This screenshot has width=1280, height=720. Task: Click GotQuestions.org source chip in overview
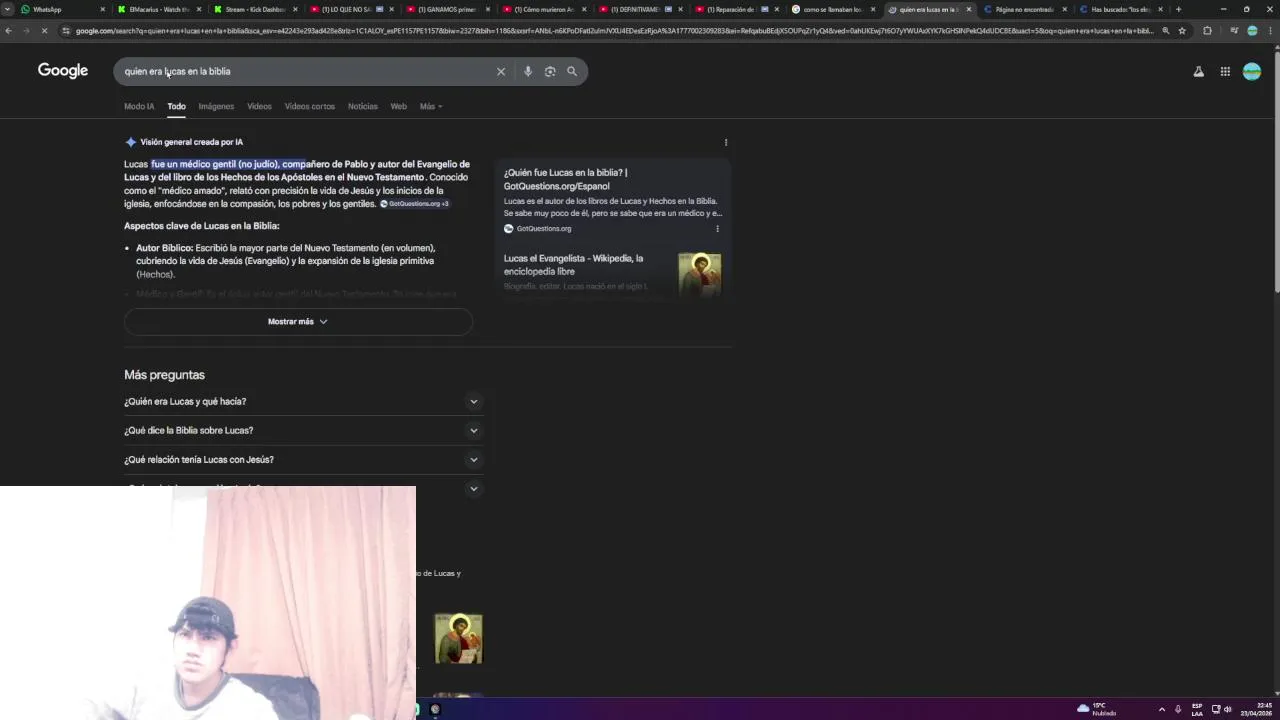tap(414, 204)
